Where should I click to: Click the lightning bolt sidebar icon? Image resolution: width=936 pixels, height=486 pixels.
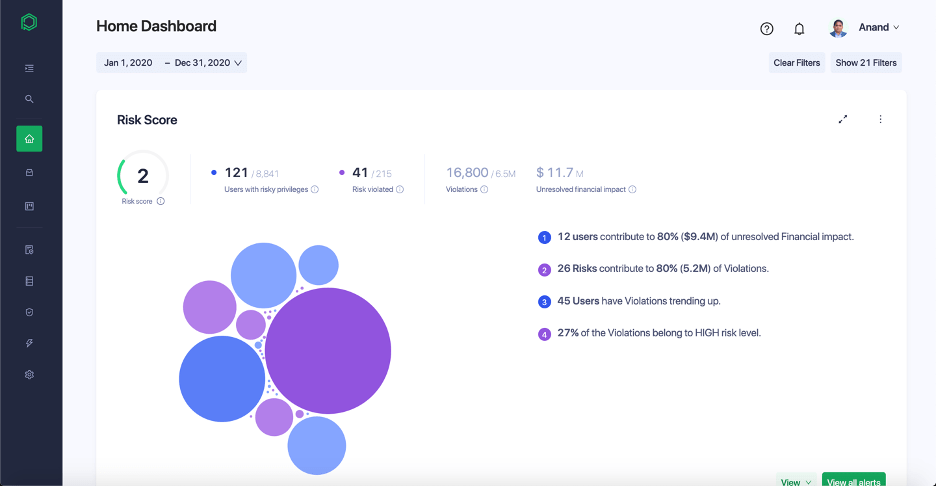(x=29, y=343)
